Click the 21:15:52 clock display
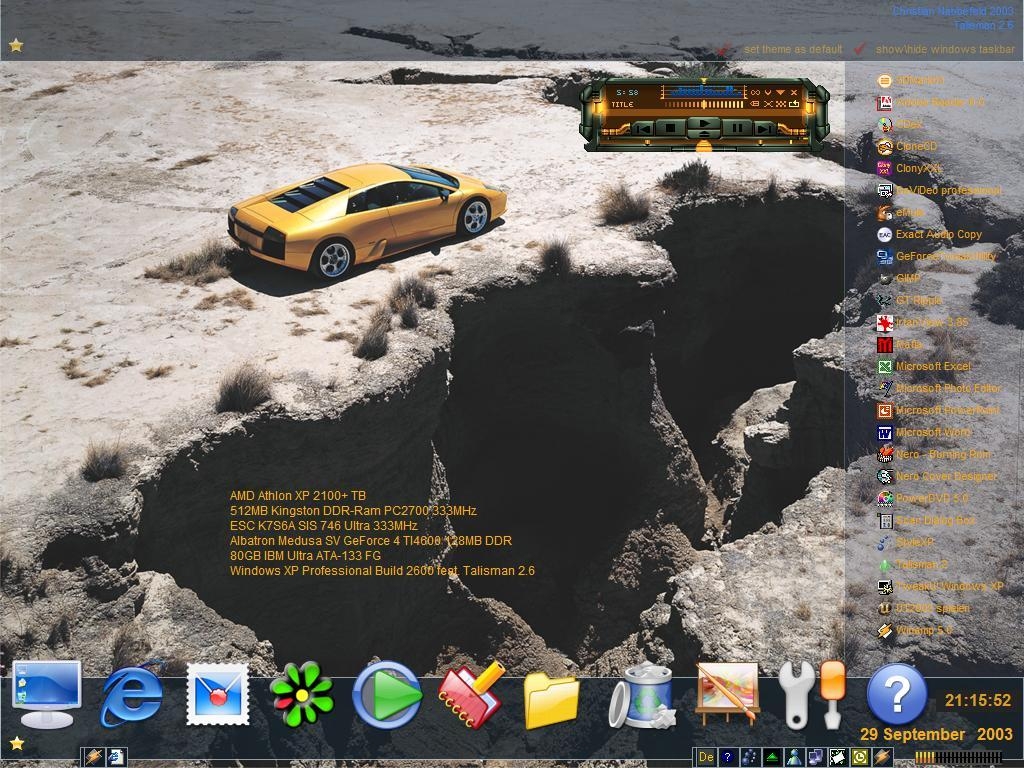This screenshot has width=1024, height=768. (x=978, y=701)
